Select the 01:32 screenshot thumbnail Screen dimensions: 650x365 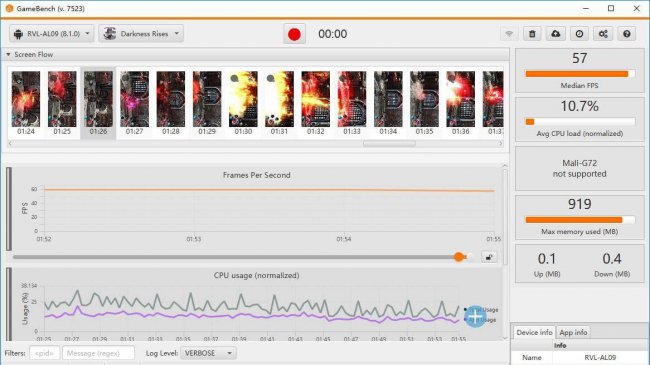(x=315, y=103)
